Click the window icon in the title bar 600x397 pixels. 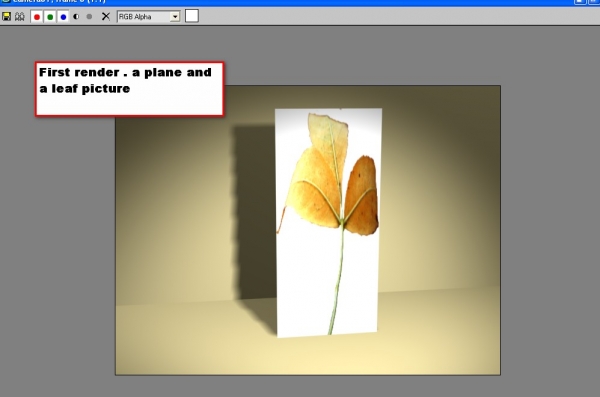5,2
